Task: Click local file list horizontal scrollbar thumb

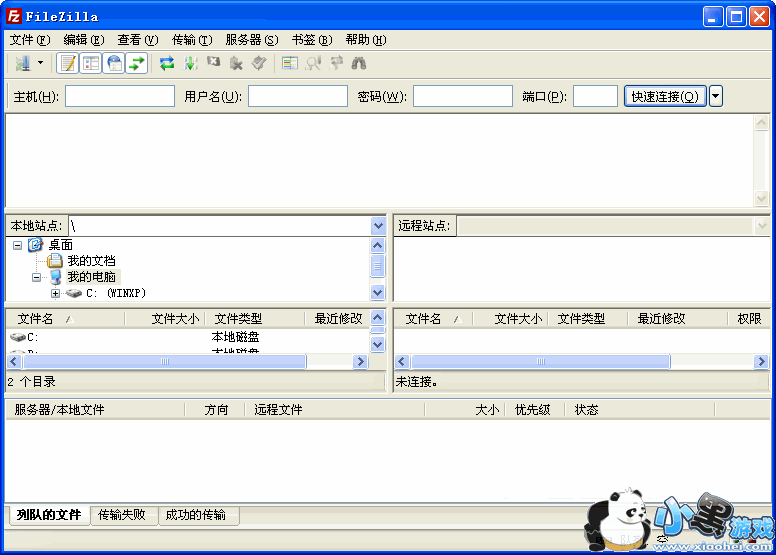Action: [x=165, y=361]
